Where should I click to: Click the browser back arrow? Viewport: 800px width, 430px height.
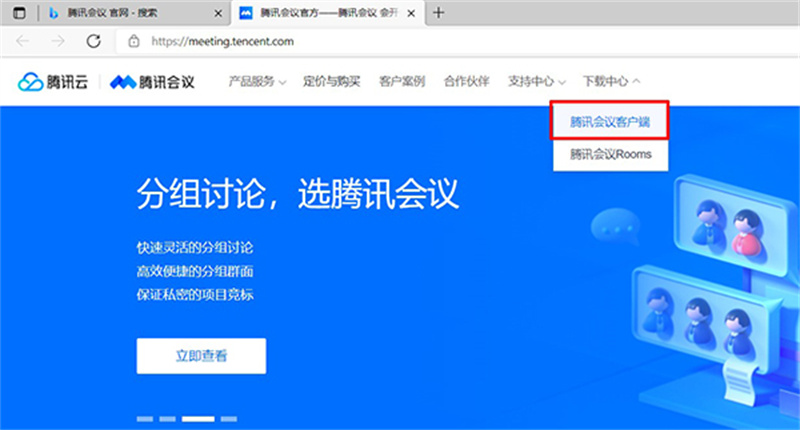[23, 42]
